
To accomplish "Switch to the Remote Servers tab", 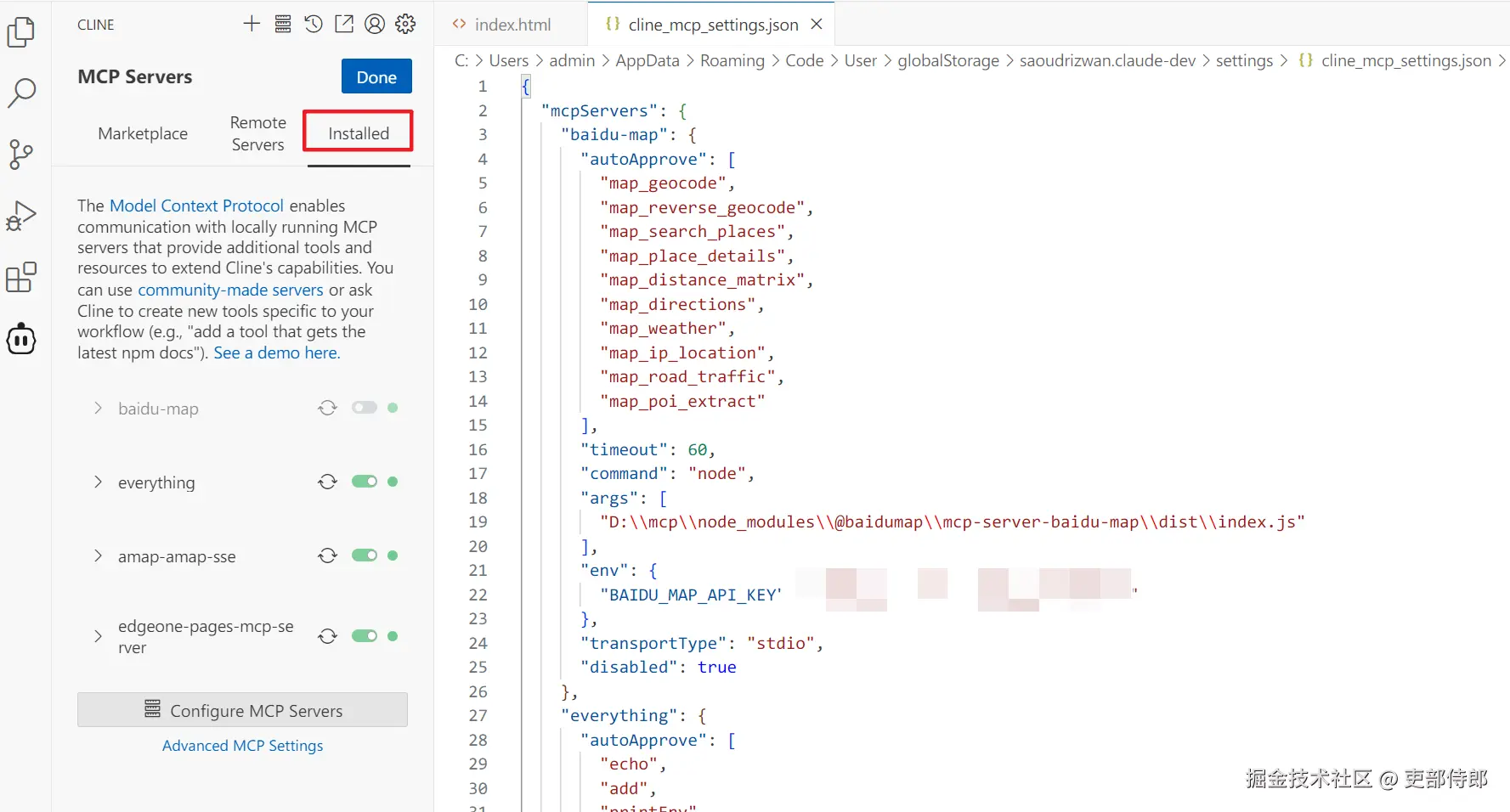I will tap(258, 133).
